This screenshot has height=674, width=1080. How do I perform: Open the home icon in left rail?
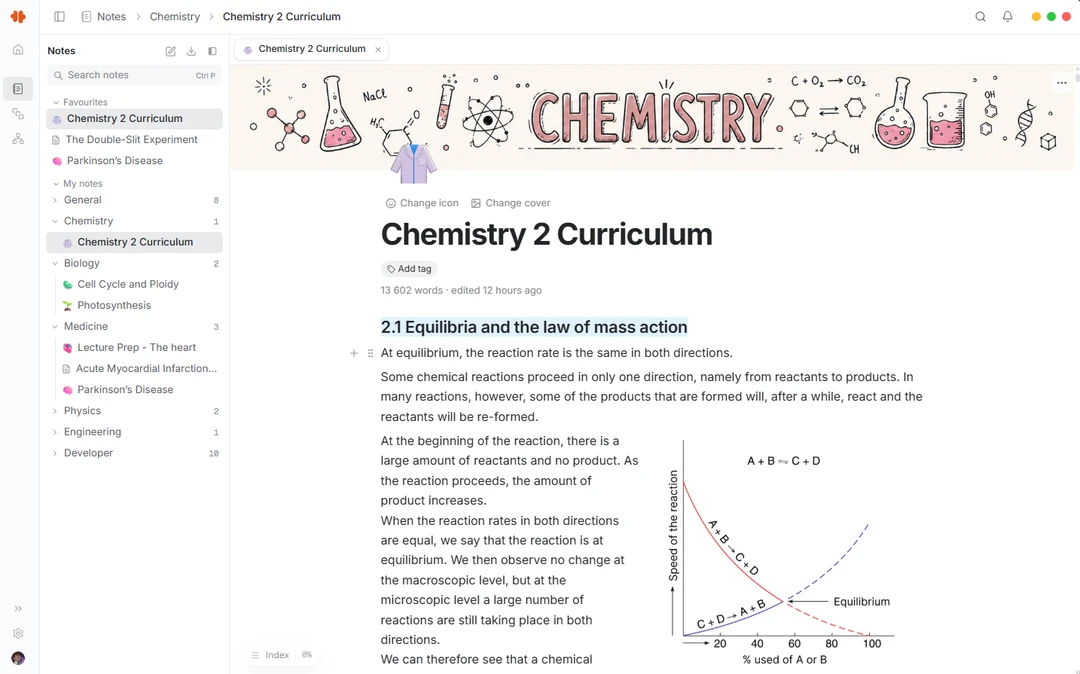(19, 50)
